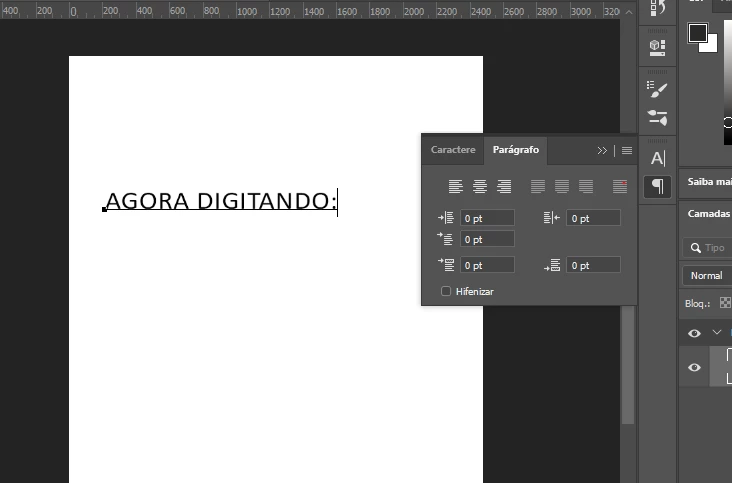The width and height of the screenshot is (732, 483).
Task: Click the color picker brightness ramp
Action: [x=728, y=82]
